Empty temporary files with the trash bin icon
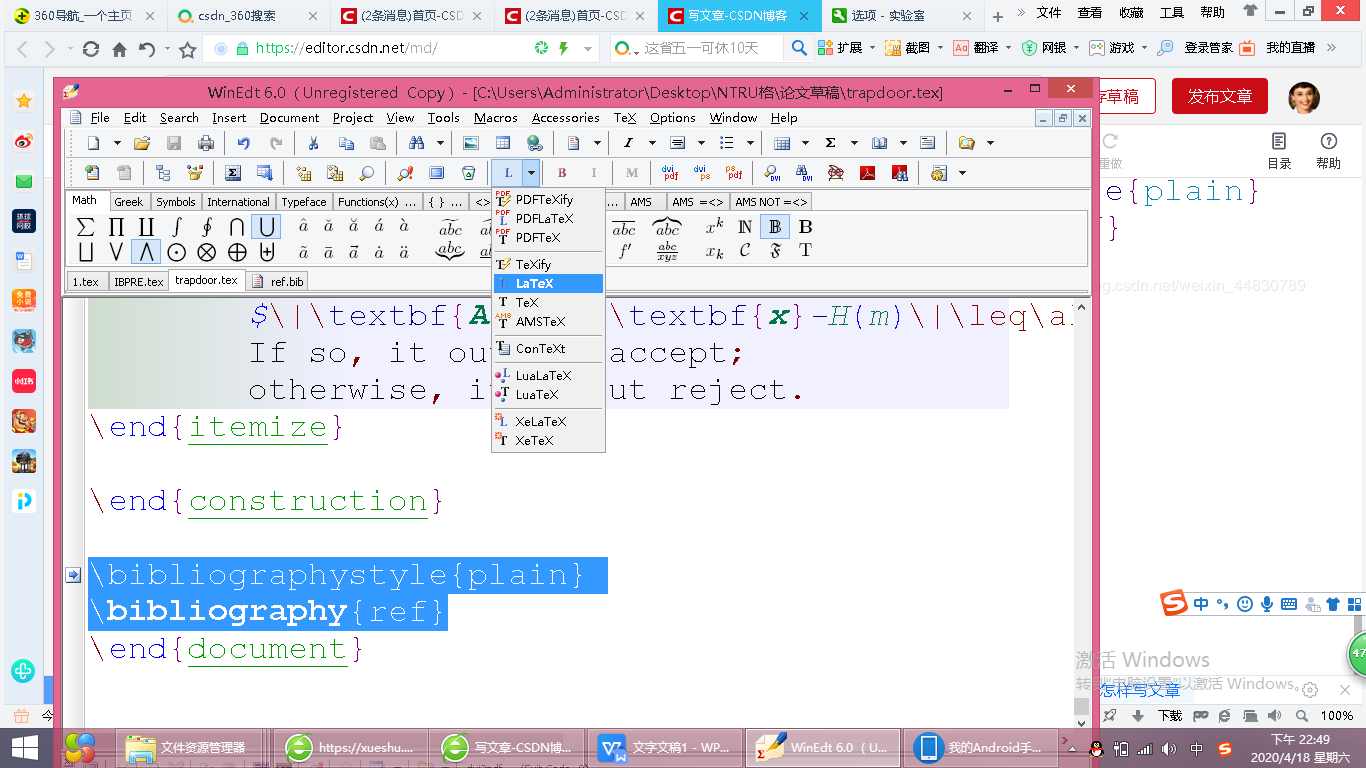This screenshot has height=768, width=1366. tap(469, 173)
